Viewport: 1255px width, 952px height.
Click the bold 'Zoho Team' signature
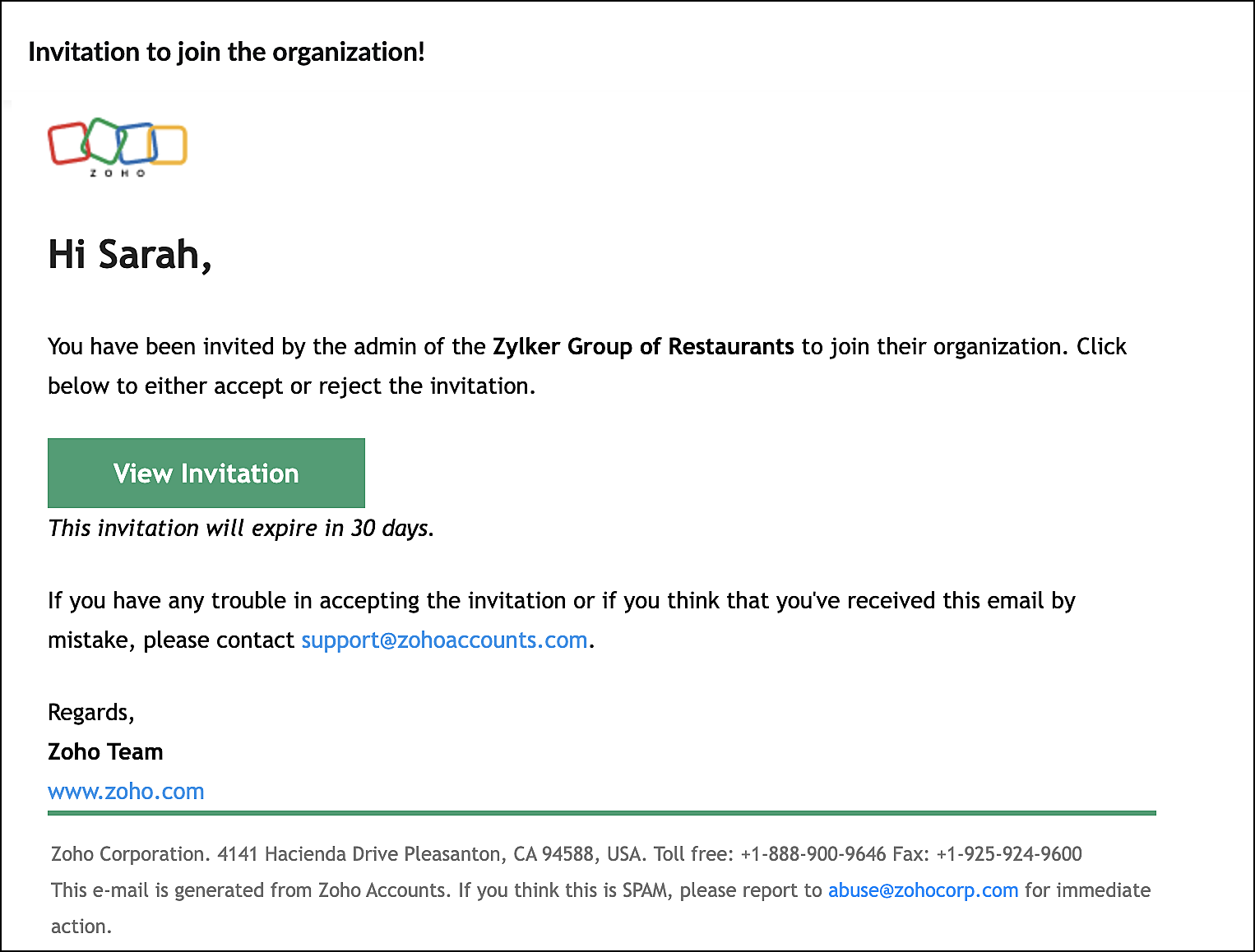tap(105, 751)
